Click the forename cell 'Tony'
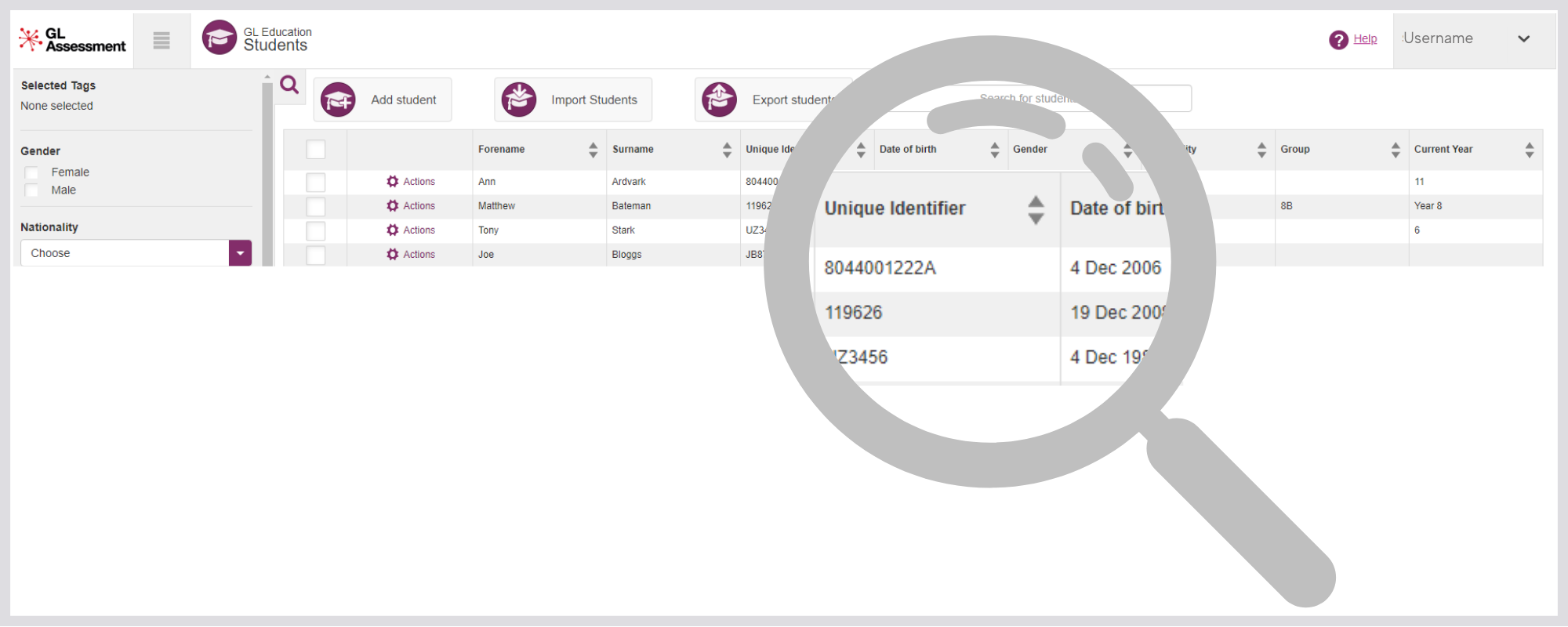Image resolution: width=1568 pixels, height=627 pixels. 488,230
